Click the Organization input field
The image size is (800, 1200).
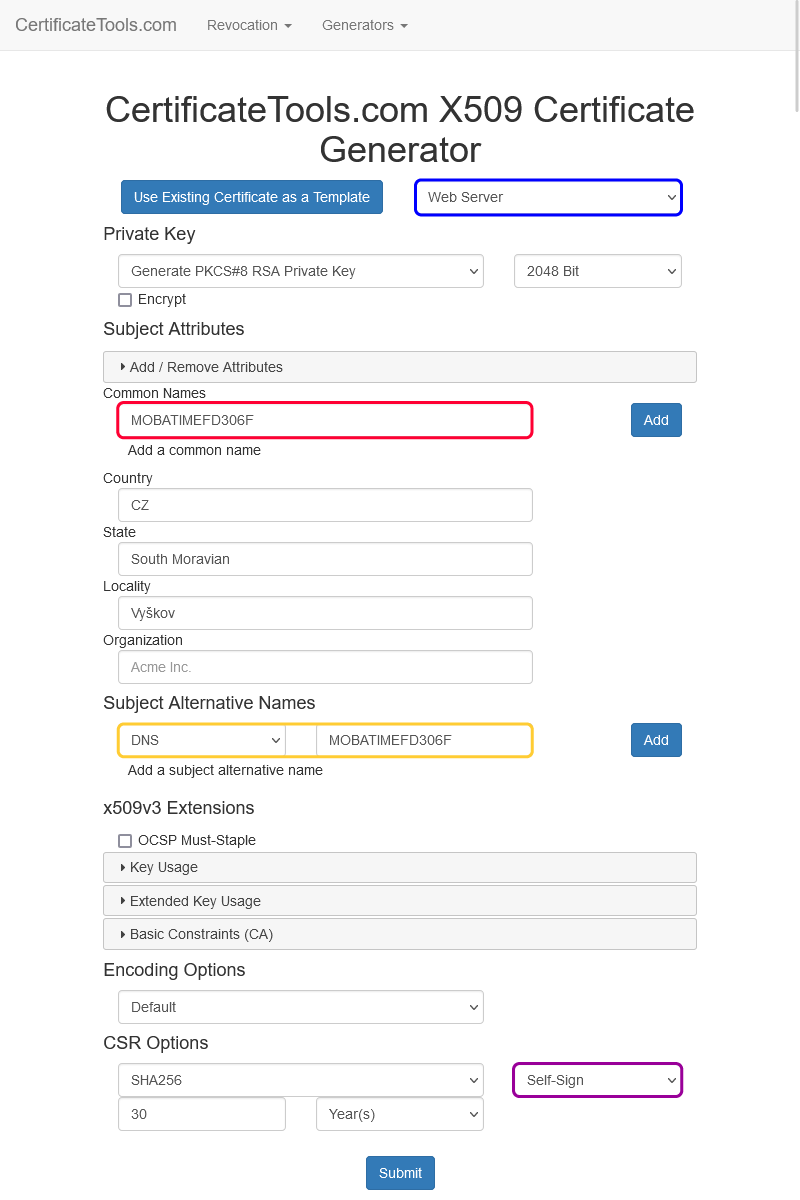325,667
